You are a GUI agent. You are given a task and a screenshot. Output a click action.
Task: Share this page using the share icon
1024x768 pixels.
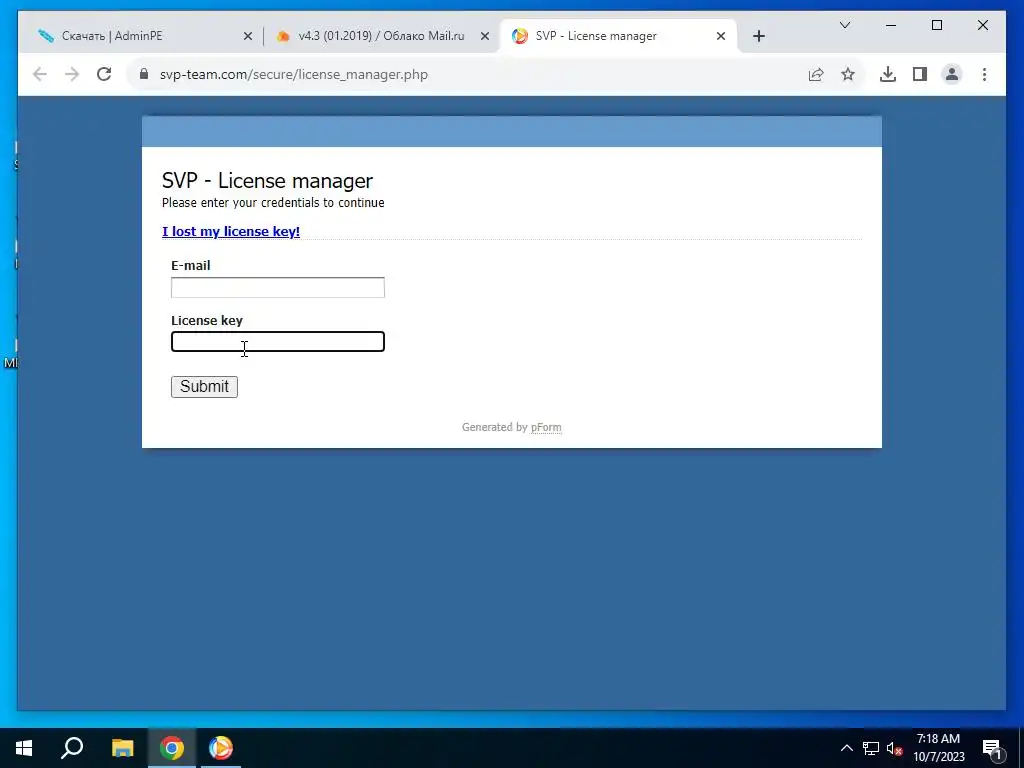pyautogui.click(x=816, y=74)
